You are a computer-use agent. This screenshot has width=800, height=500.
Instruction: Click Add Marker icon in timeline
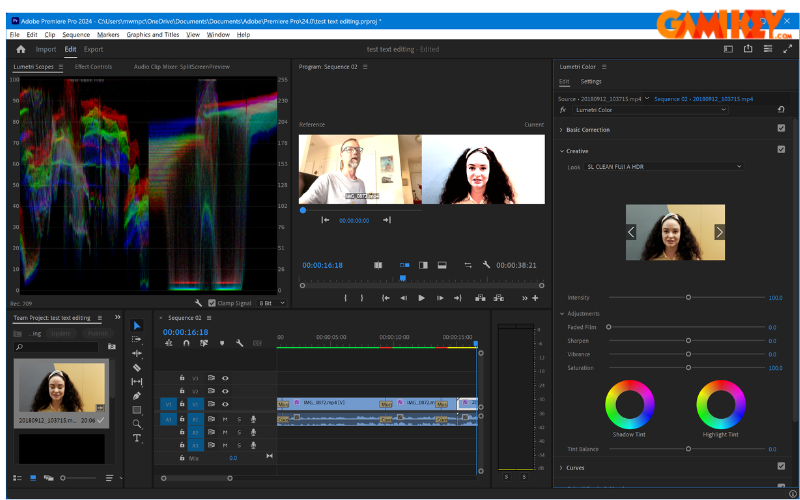[x=222, y=343]
